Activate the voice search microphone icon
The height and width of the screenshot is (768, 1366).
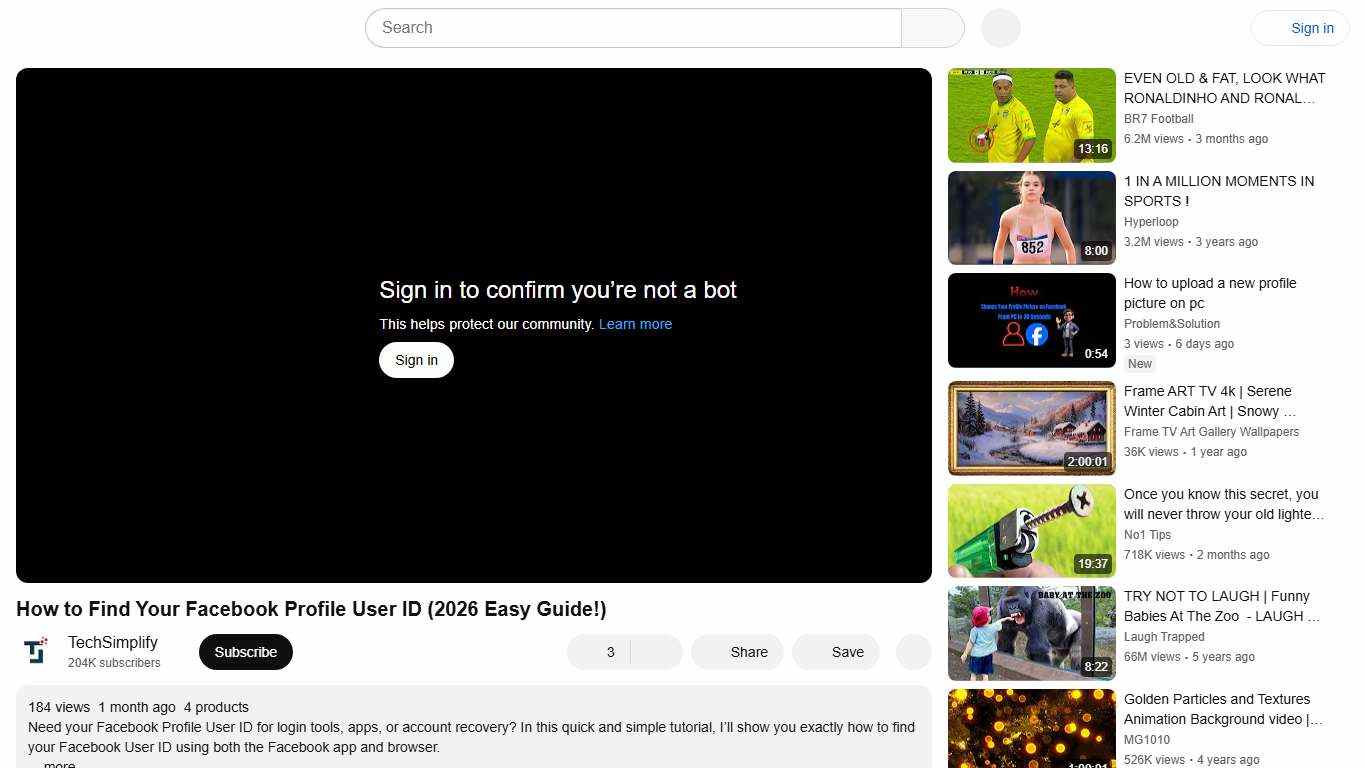pyautogui.click(x=999, y=27)
